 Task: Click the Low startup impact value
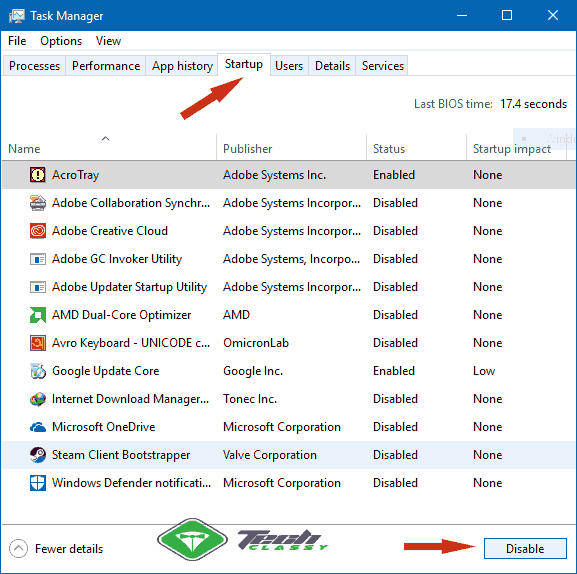coord(484,371)
